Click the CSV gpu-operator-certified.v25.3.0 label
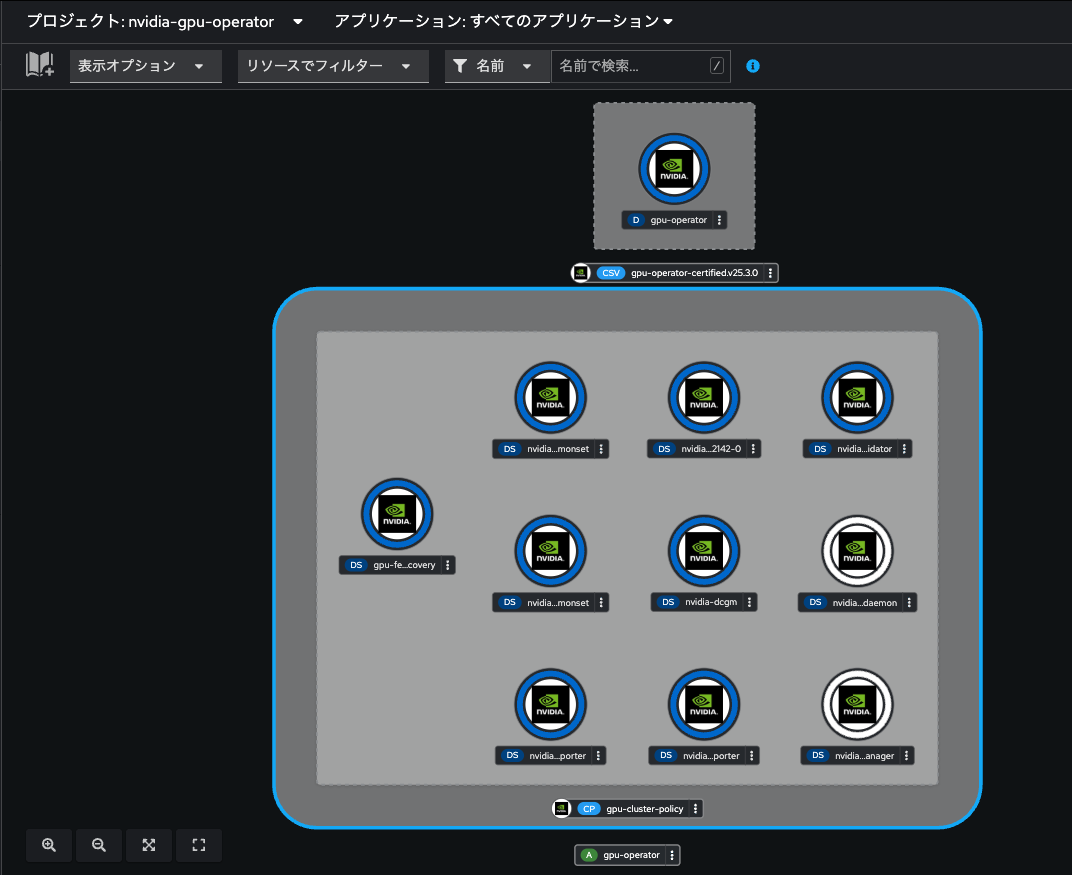Image resolution: width=1072 pixels, height=875 pixels. 677,273
